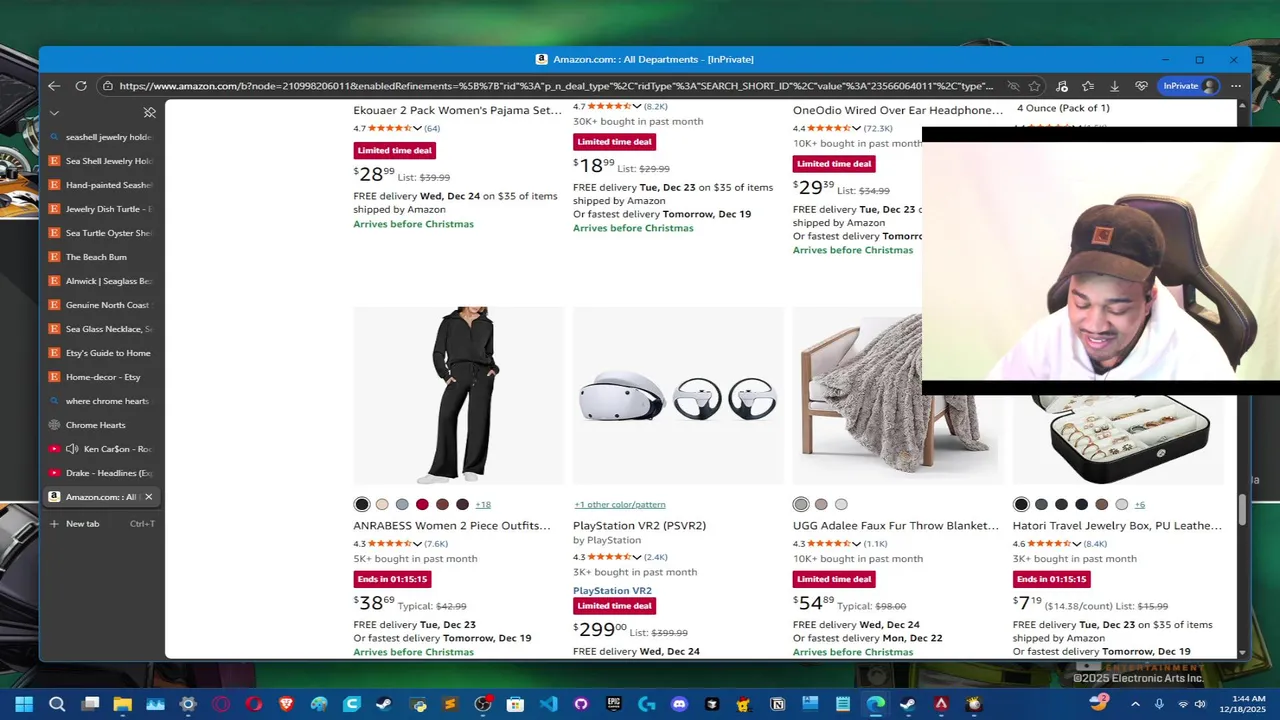The width and height of the screenshot is (1280, 720).
Task: Select the black swatch for Hatori jewelry box
Action: click(1021, 504)
